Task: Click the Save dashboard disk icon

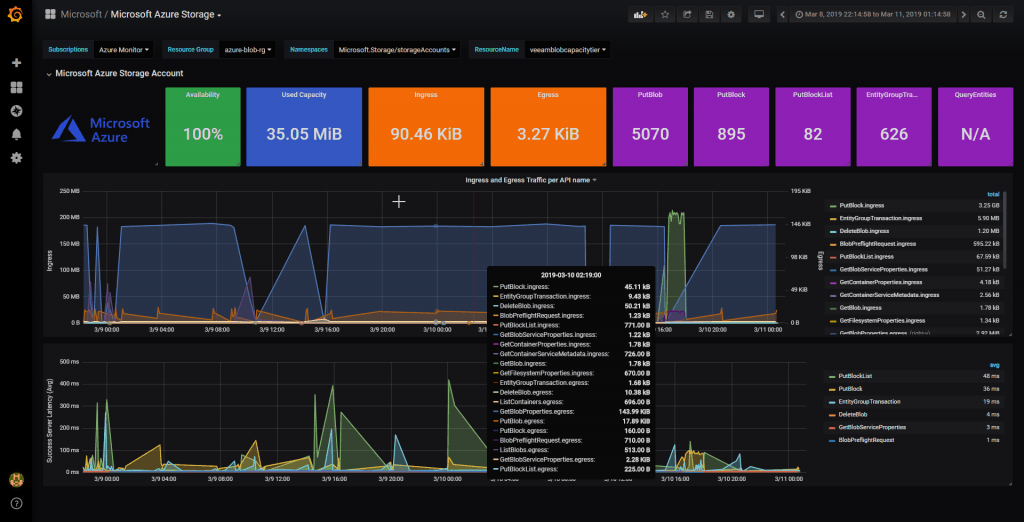Action: [x=709, y=14]
